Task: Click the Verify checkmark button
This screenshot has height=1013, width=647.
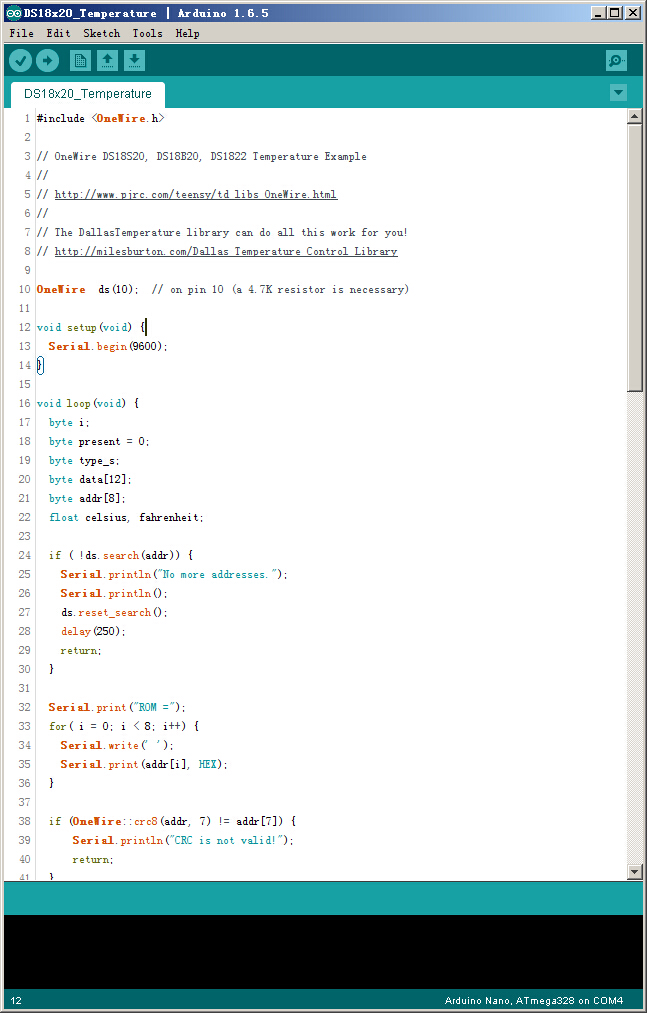Action: [x=20, y=61]
